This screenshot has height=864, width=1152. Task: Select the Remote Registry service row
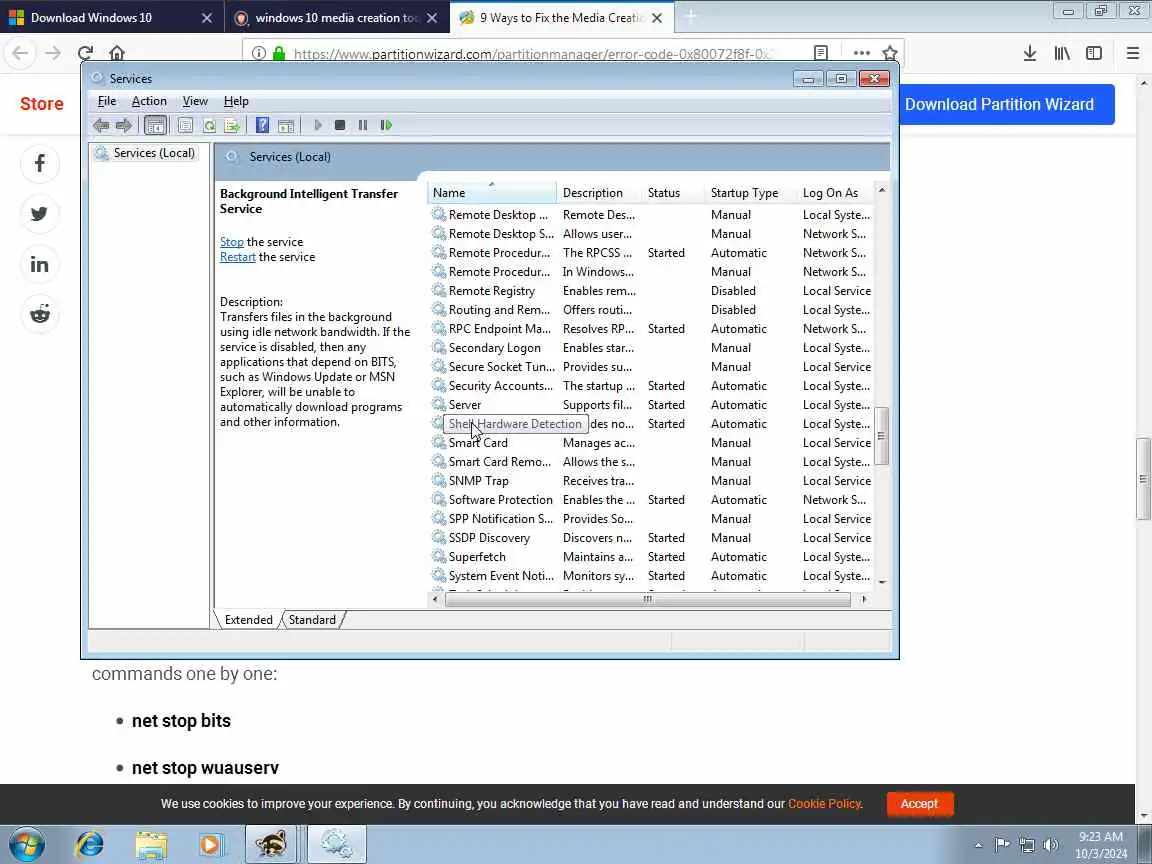coord(651,291)
